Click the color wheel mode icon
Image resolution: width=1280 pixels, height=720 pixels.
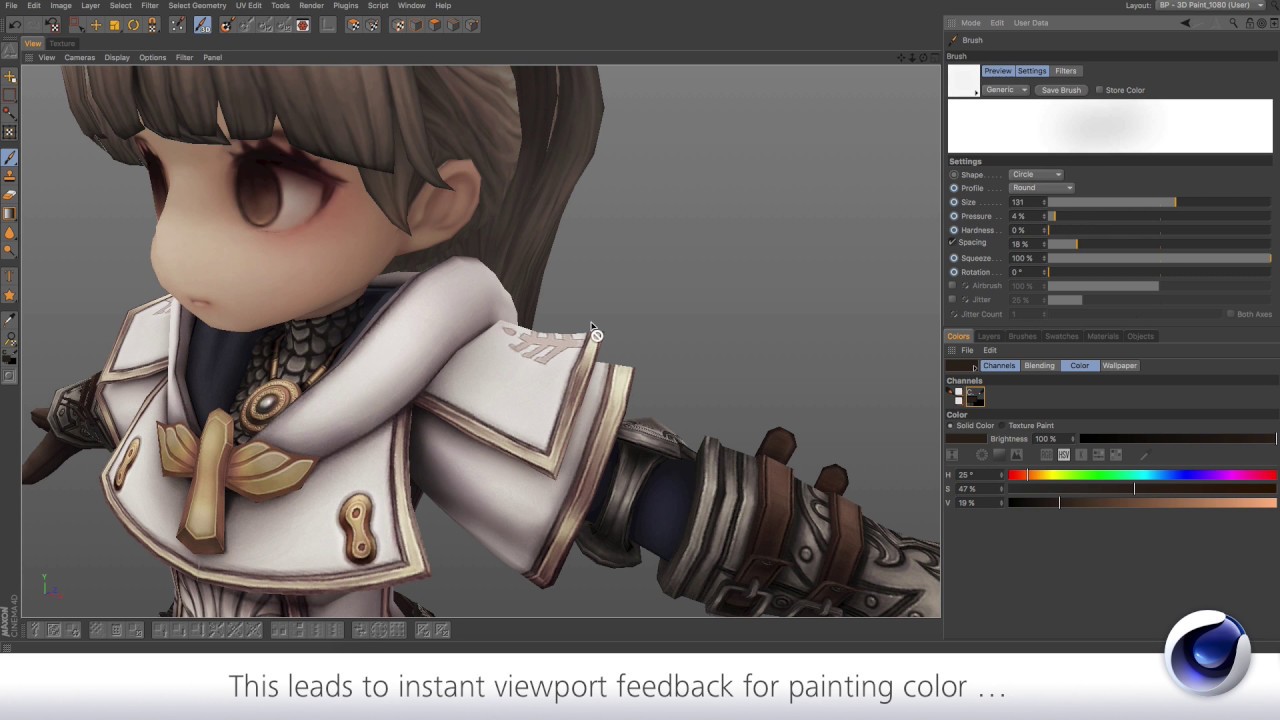pos(982,455)
